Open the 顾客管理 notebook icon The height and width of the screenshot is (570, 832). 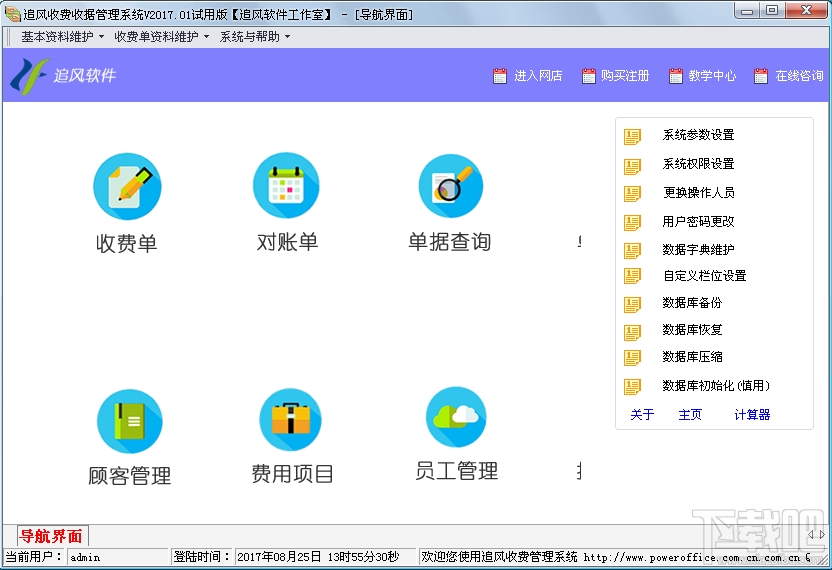(129, 421)
